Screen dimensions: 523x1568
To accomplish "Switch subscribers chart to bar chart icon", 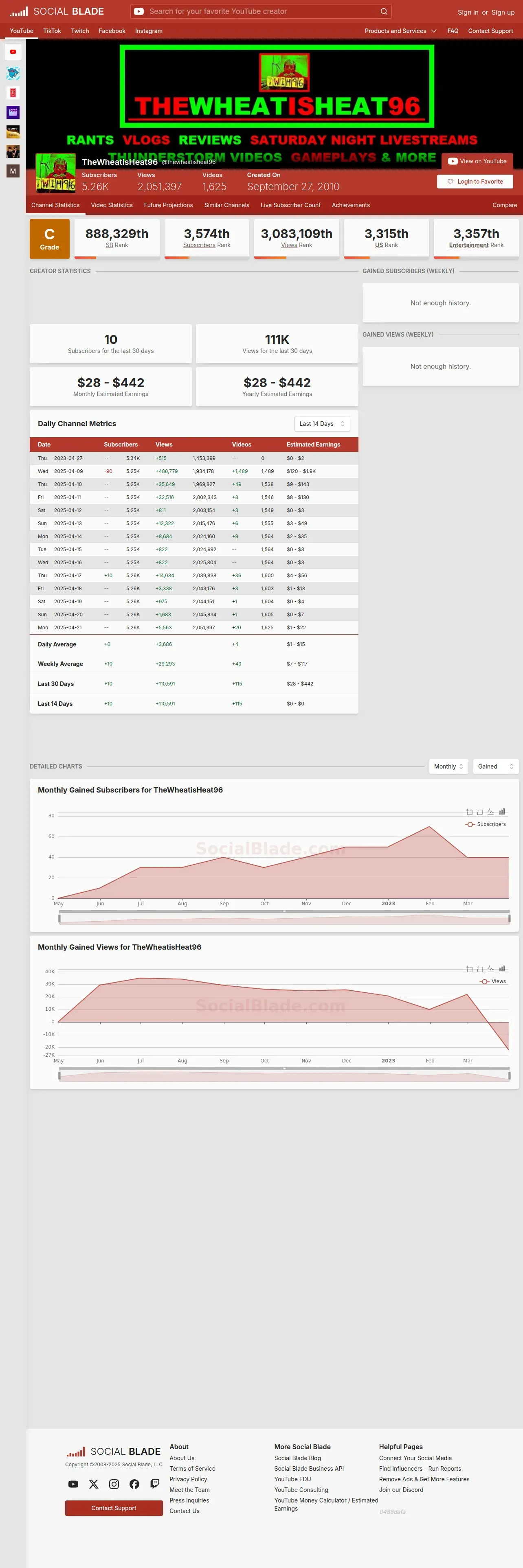I will (502, 811).
